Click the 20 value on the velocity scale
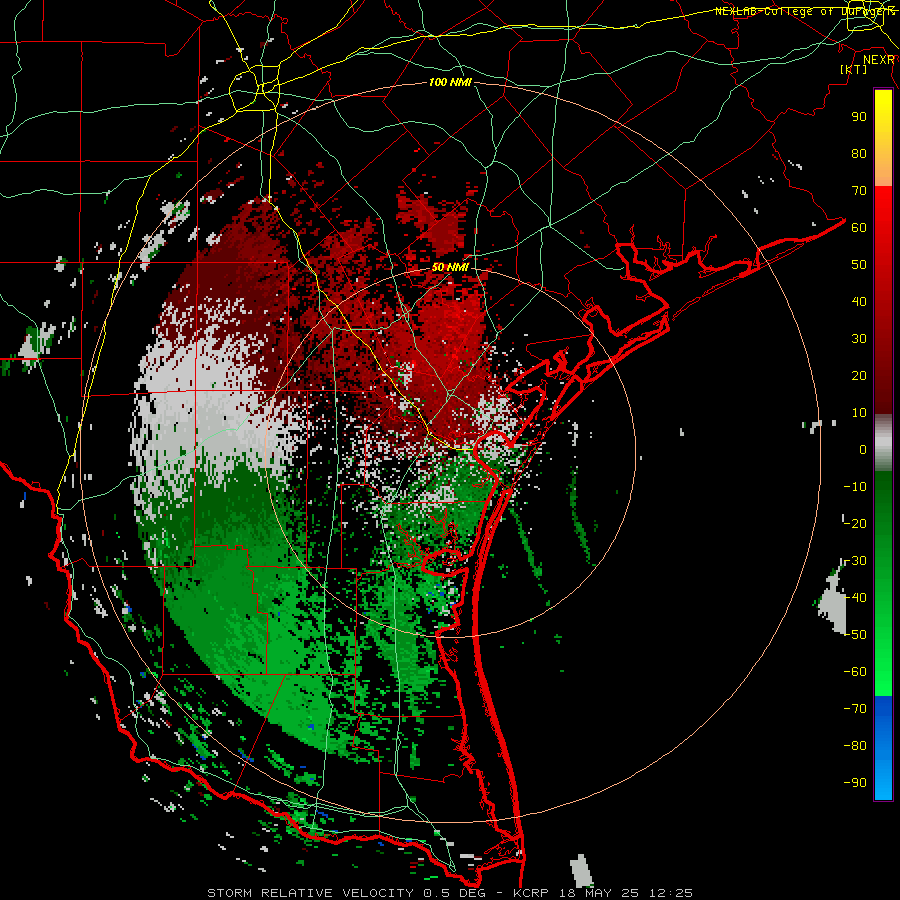 point(859,375)
